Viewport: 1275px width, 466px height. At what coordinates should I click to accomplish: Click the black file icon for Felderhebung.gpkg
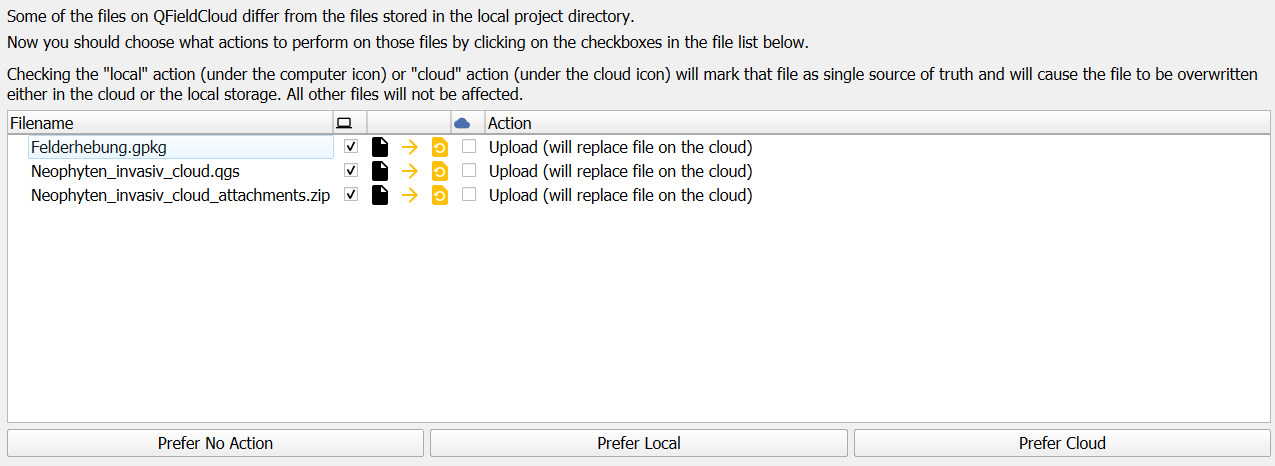pyautogui.click(x=380, y=147)
